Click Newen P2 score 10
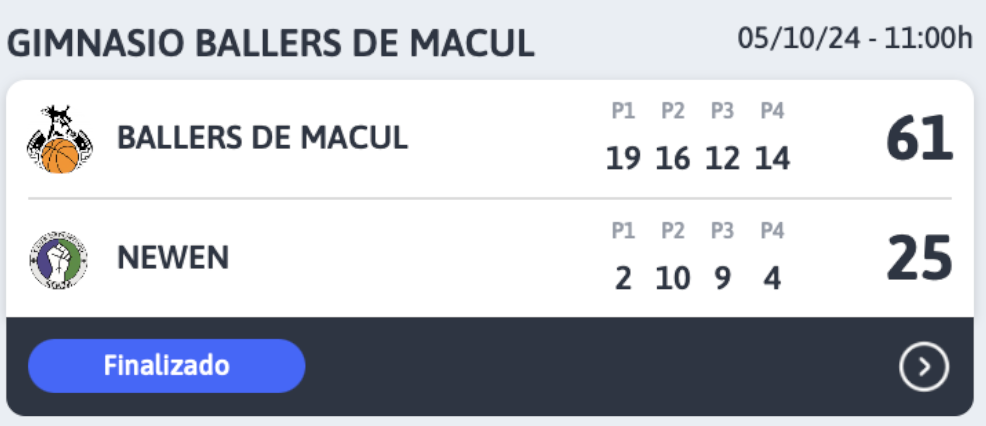986x426 pixels. (x=673, y=278)
